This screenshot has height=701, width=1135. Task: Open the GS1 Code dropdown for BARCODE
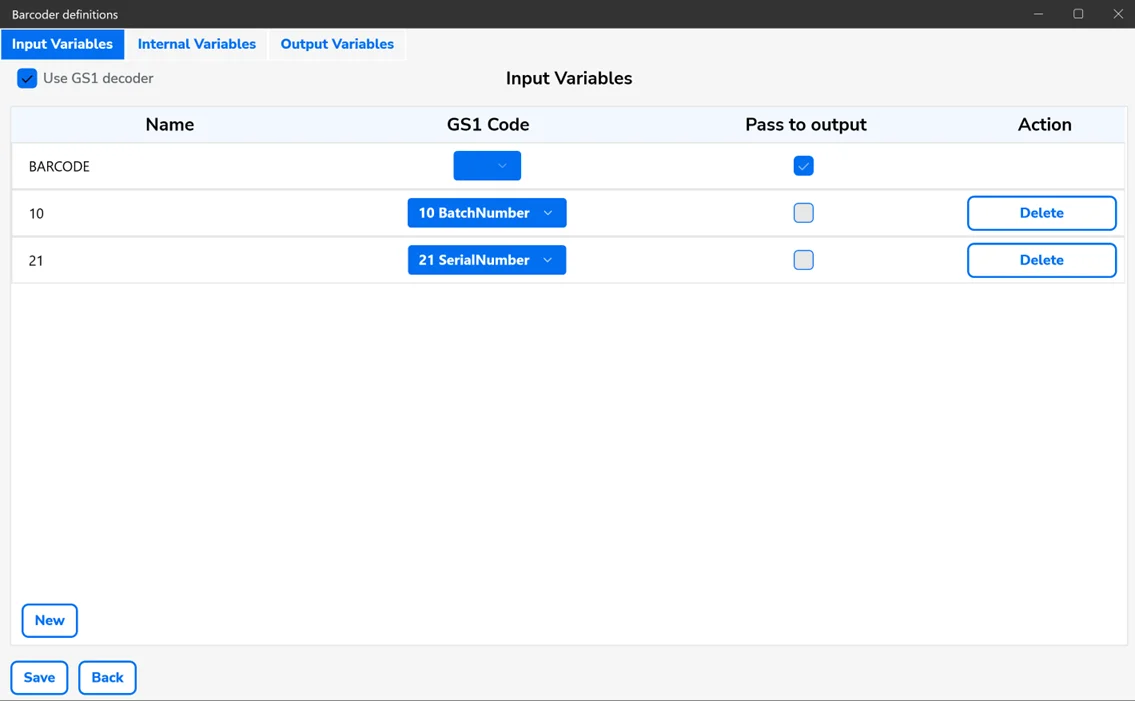[x=487, y=165]
